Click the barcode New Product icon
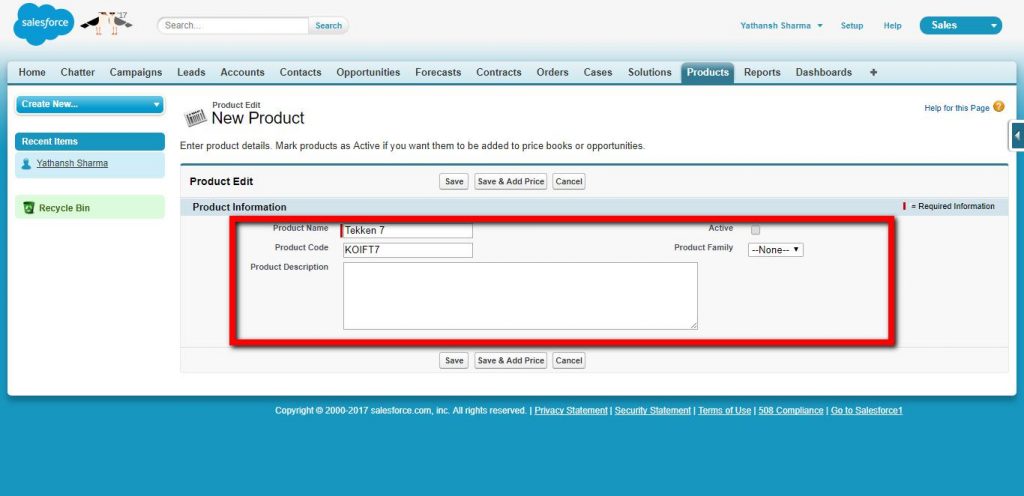The height and width of the screenshot is (496, 1024). (195, 117)
